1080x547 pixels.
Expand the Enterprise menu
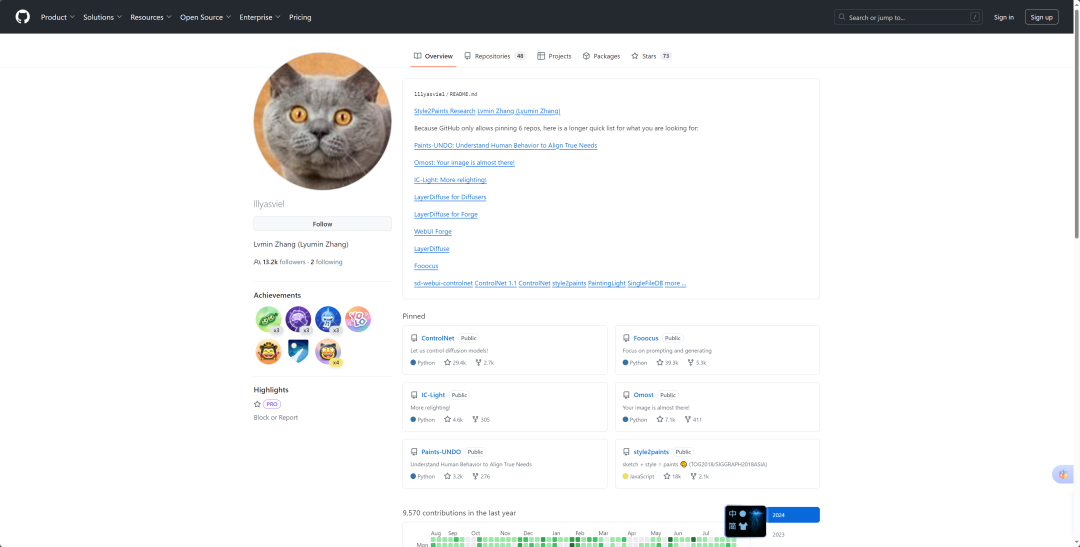260,17
